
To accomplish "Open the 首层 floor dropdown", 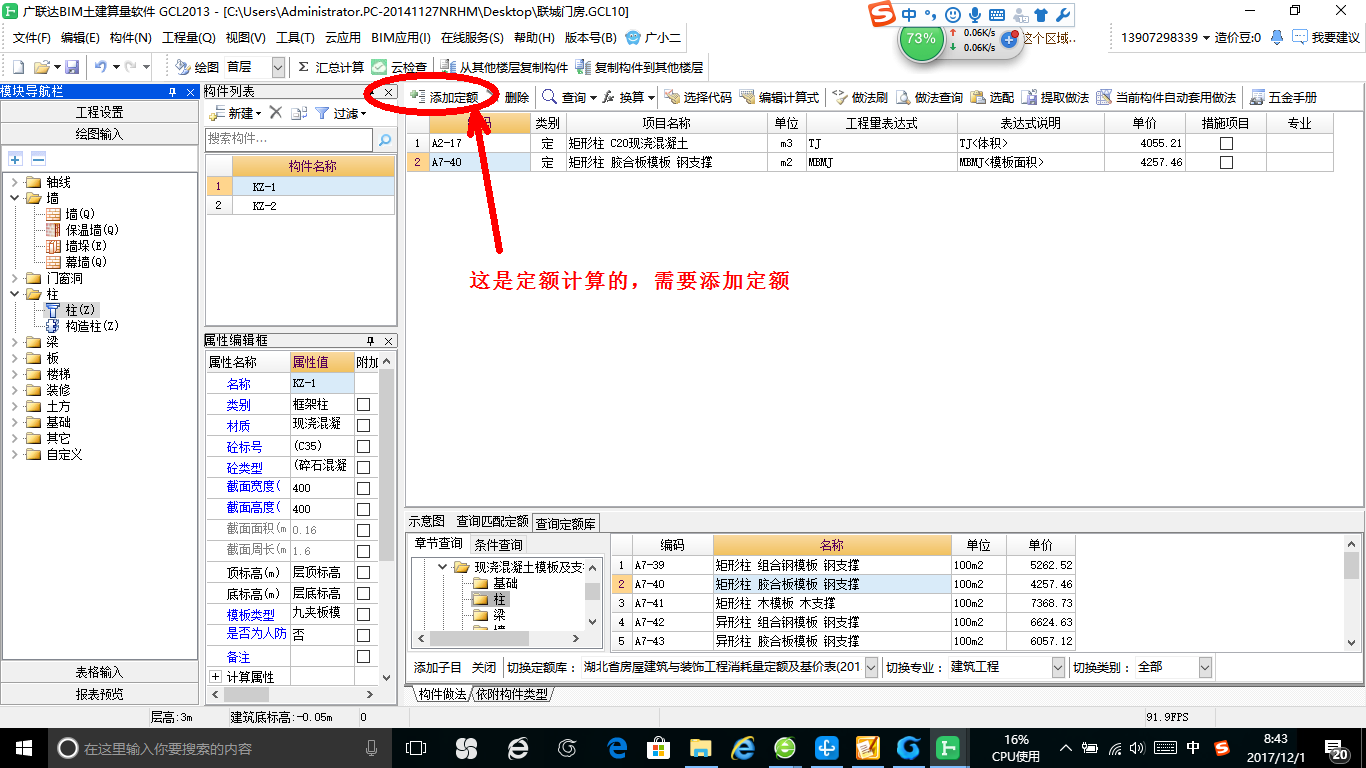I will tap(277, 67).
